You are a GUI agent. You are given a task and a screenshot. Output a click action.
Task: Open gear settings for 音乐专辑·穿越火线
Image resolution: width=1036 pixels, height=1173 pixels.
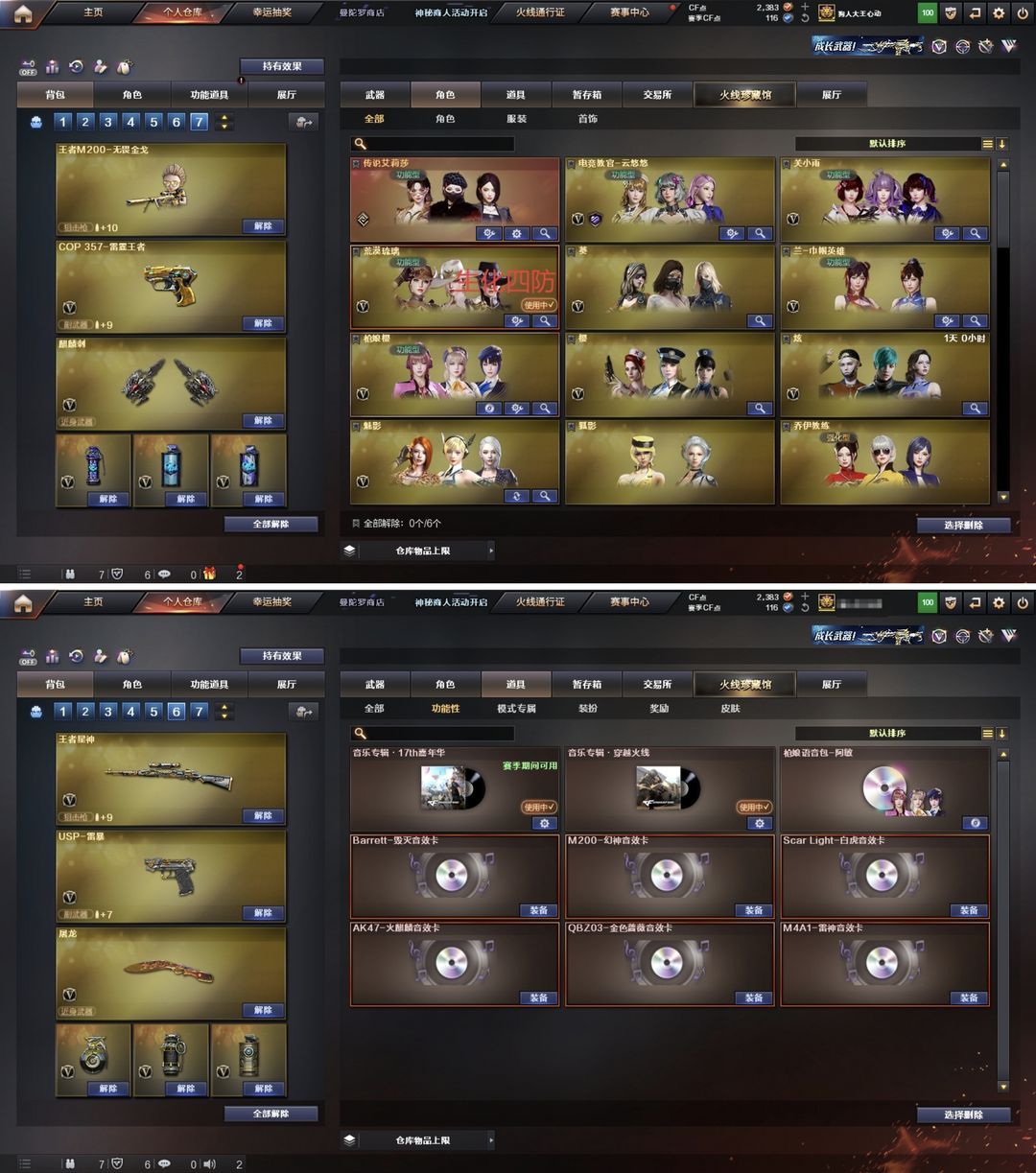(x=760, y=823)
